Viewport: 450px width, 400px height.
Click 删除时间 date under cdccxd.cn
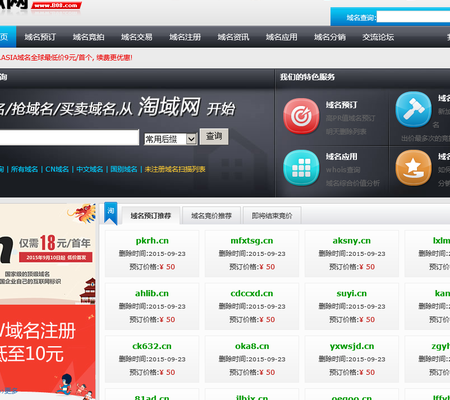coord(252,306)
